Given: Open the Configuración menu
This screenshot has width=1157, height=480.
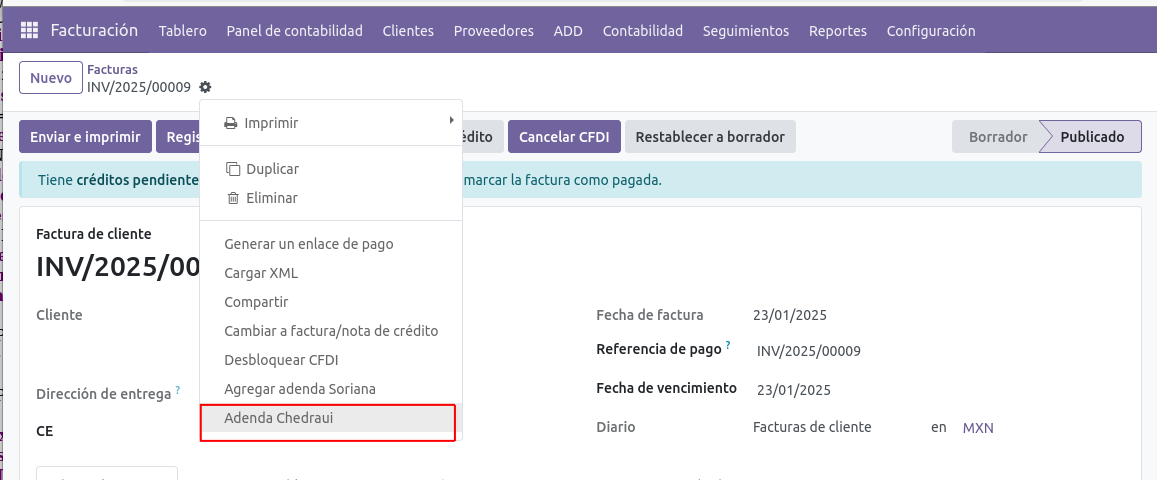Looking at the screenshot, I should click(930, 31).
